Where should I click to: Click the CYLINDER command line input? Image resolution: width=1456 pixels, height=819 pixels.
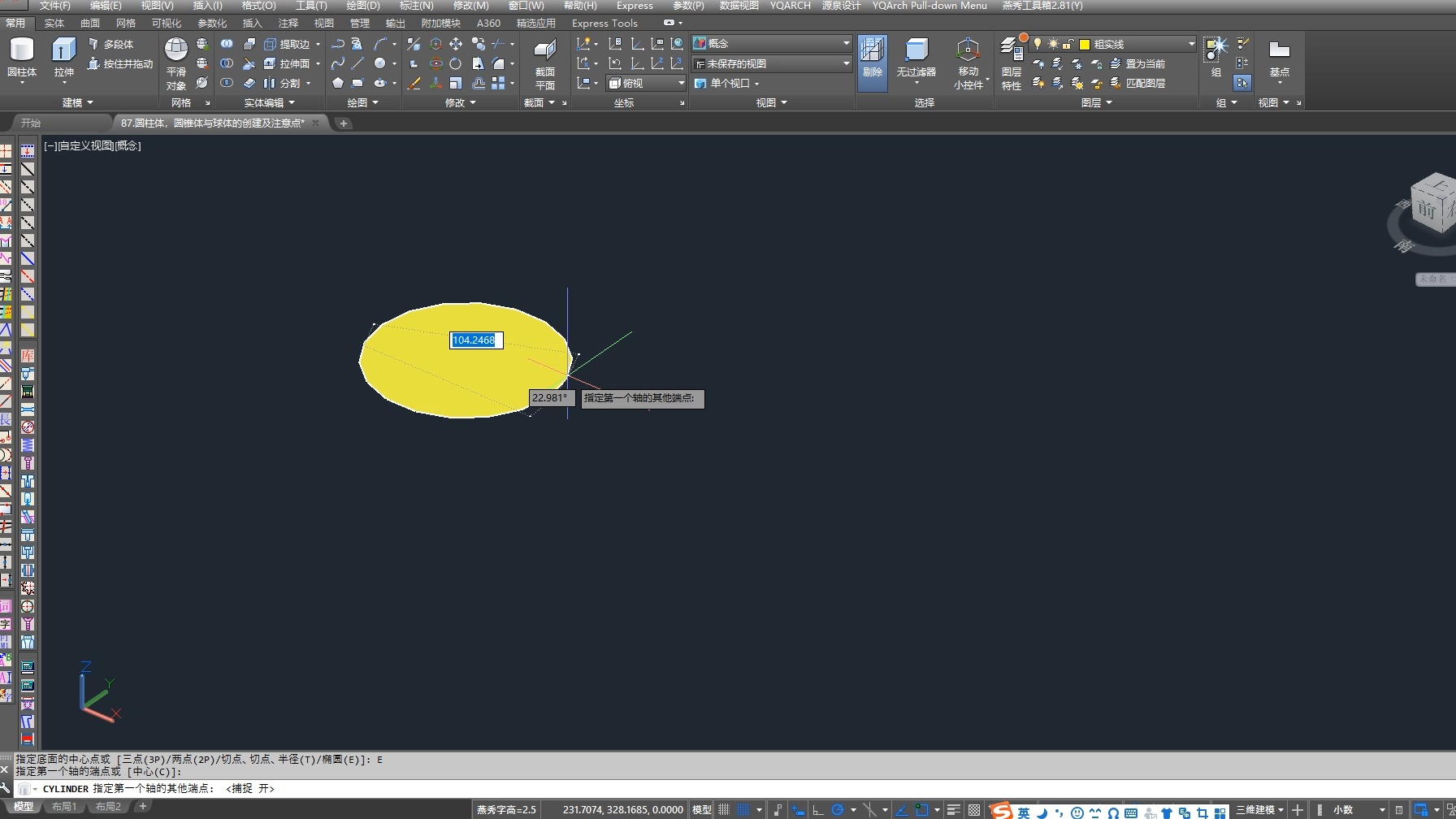click(731, 788)
